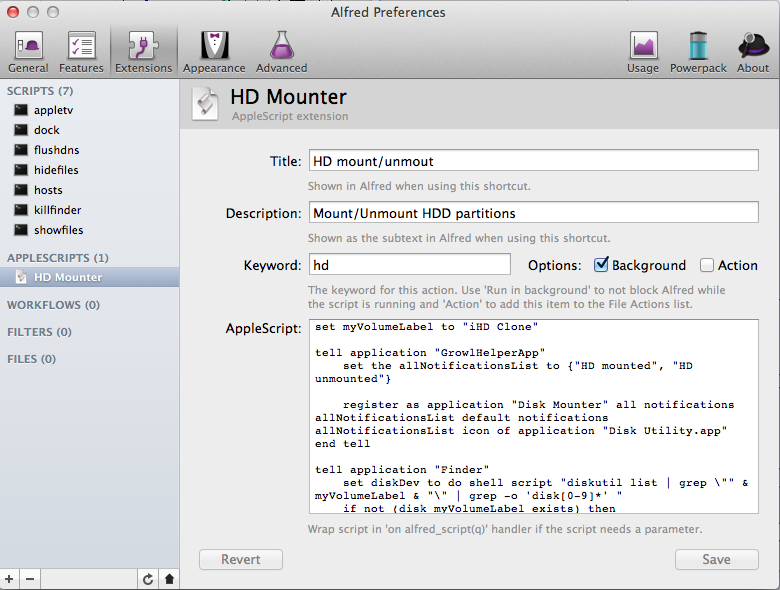This screenshot has width=780, height=590.
Task: Show the Usage graph pane
Action: pos(643,52)
